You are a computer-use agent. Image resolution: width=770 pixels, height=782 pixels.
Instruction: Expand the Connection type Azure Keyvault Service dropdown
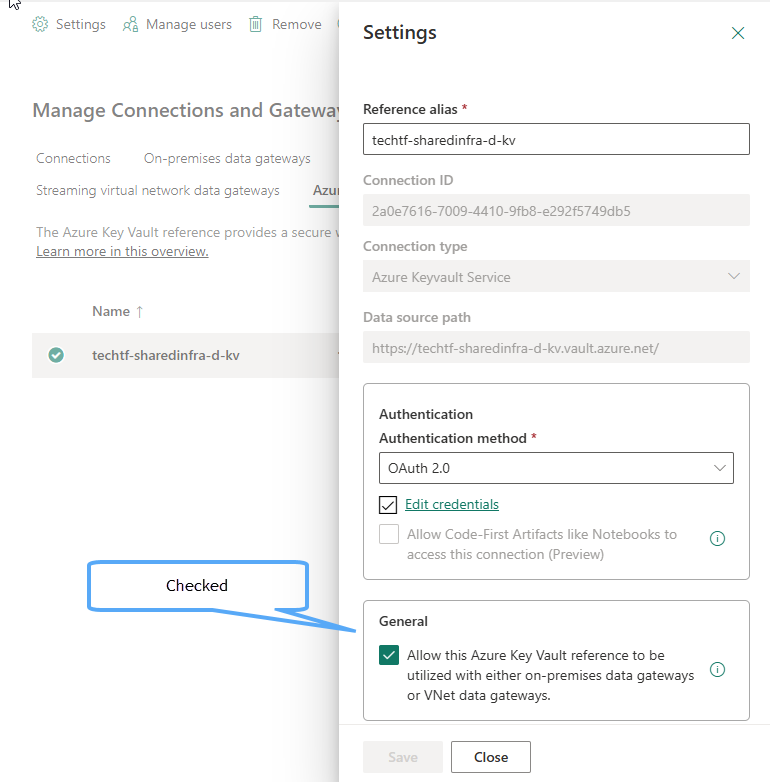(556, 276)
